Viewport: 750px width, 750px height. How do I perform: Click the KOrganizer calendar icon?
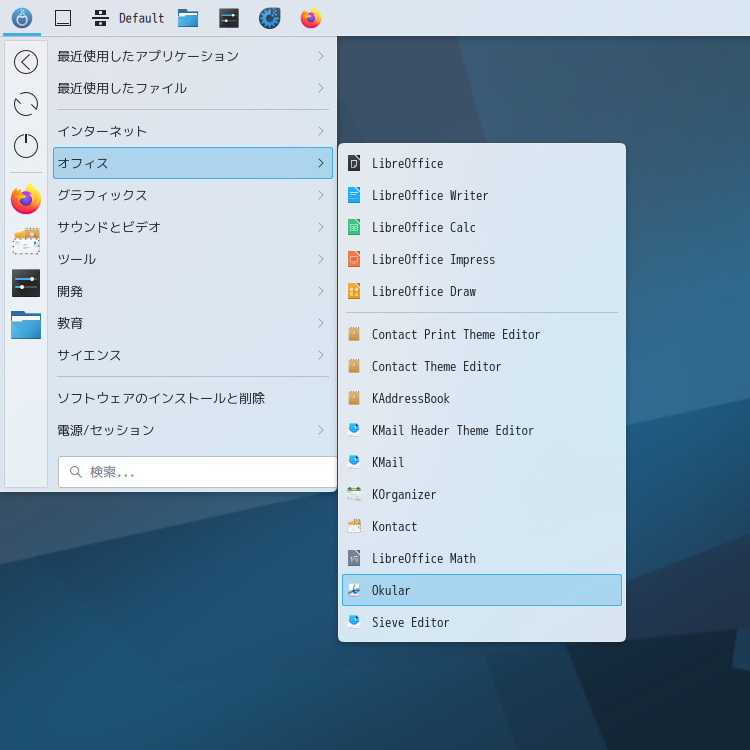[354, 494]
